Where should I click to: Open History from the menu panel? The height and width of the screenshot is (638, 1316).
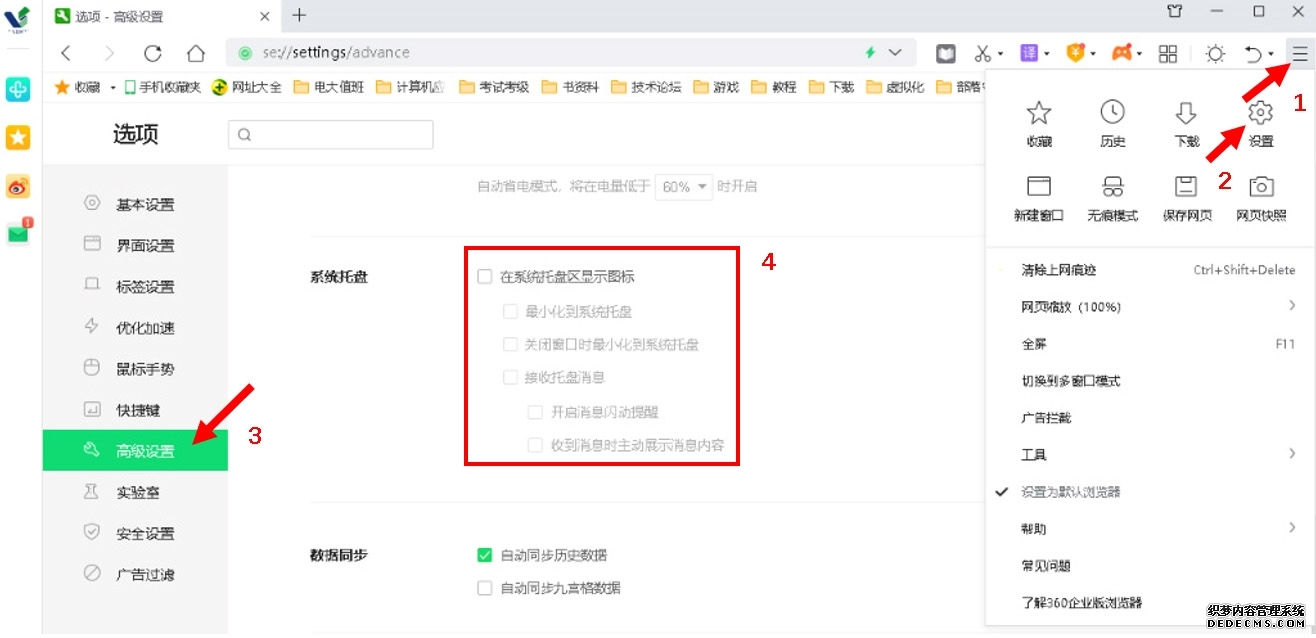coord(1112,113)
